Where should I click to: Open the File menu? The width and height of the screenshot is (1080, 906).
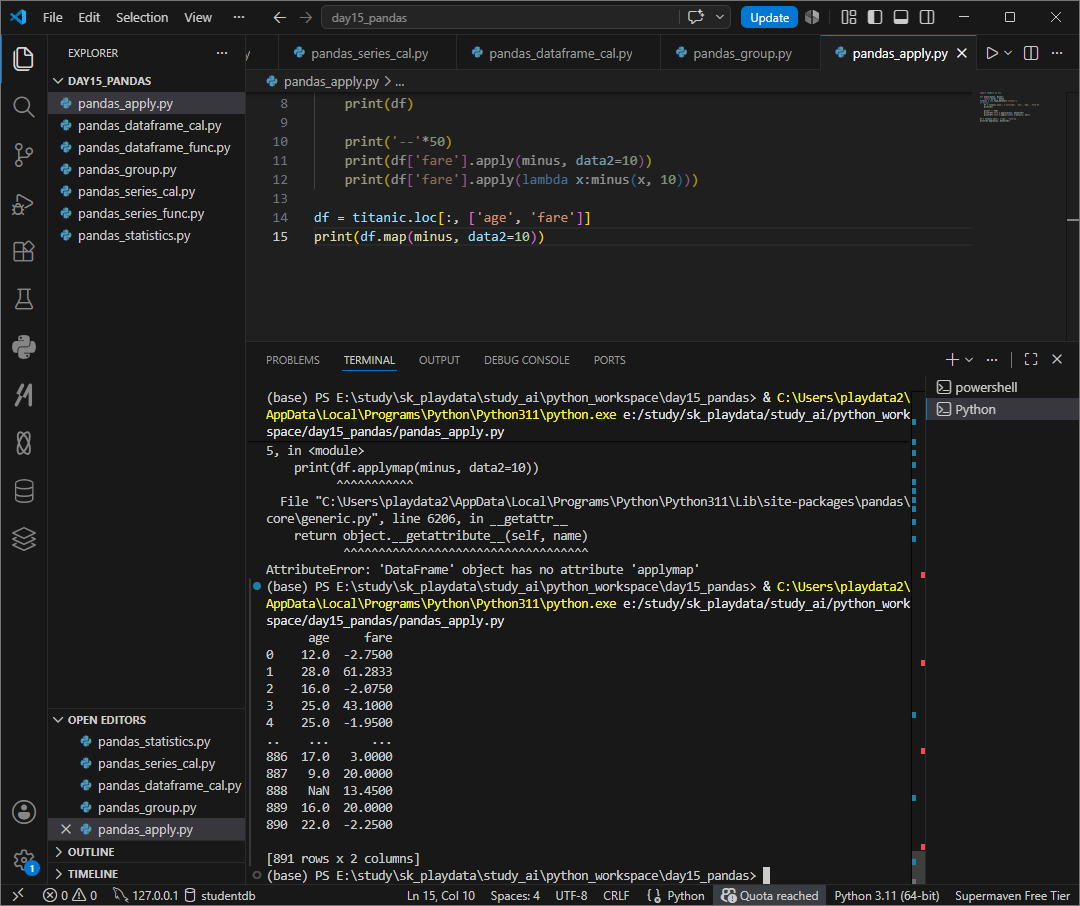(52, 17)
